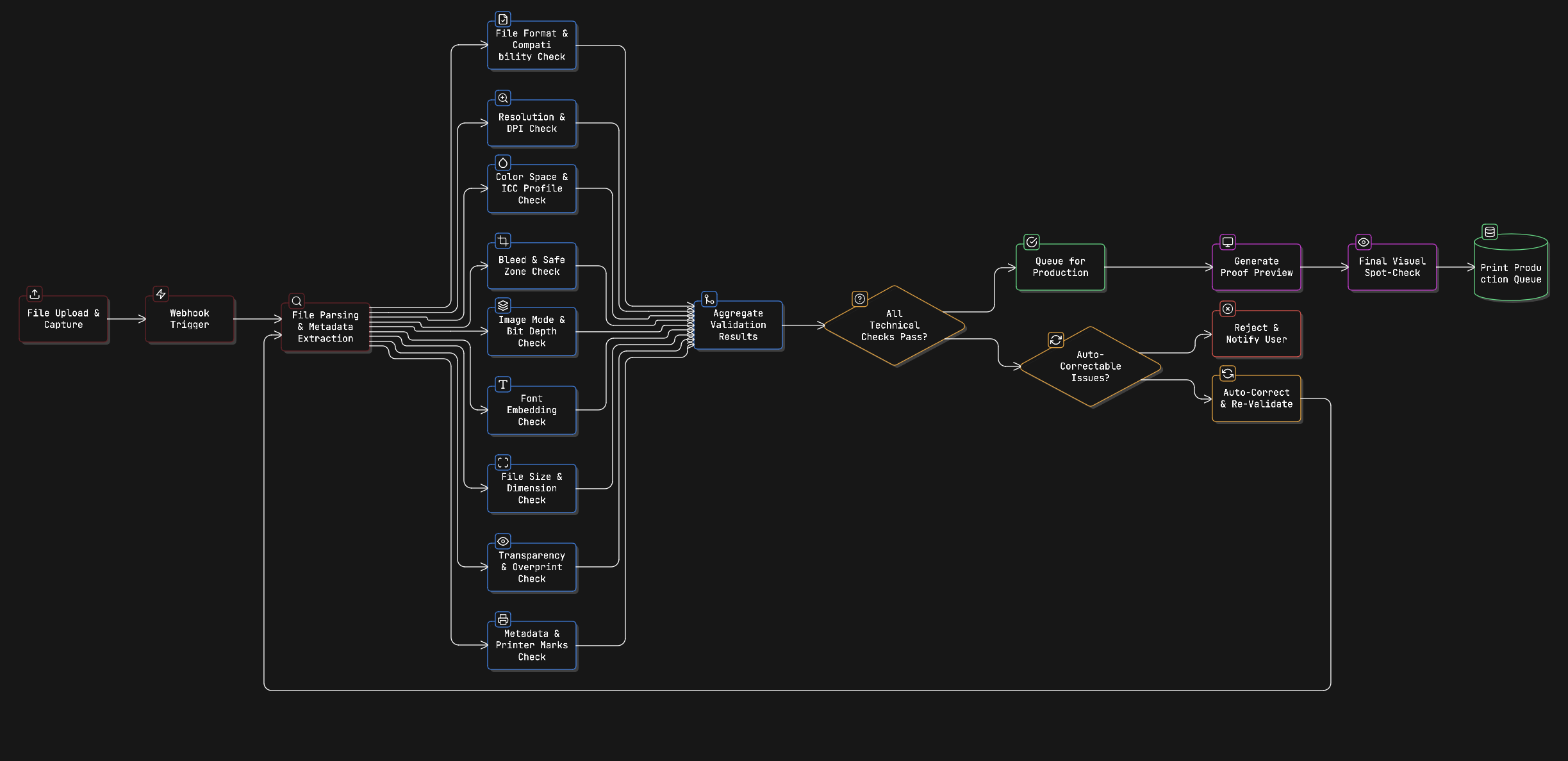
Task: Select the Resolution & DPI Check node
Action: click(531, 123)
